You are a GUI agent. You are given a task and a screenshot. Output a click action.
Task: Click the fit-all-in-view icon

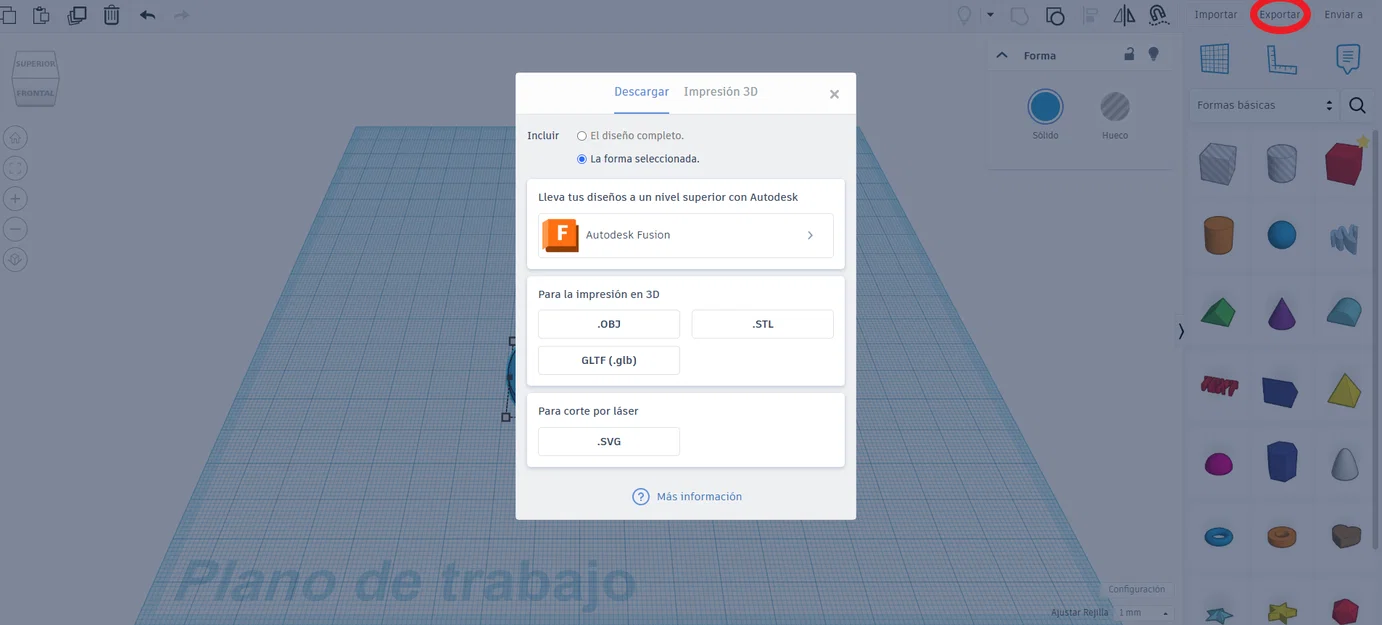coord(16,168)
